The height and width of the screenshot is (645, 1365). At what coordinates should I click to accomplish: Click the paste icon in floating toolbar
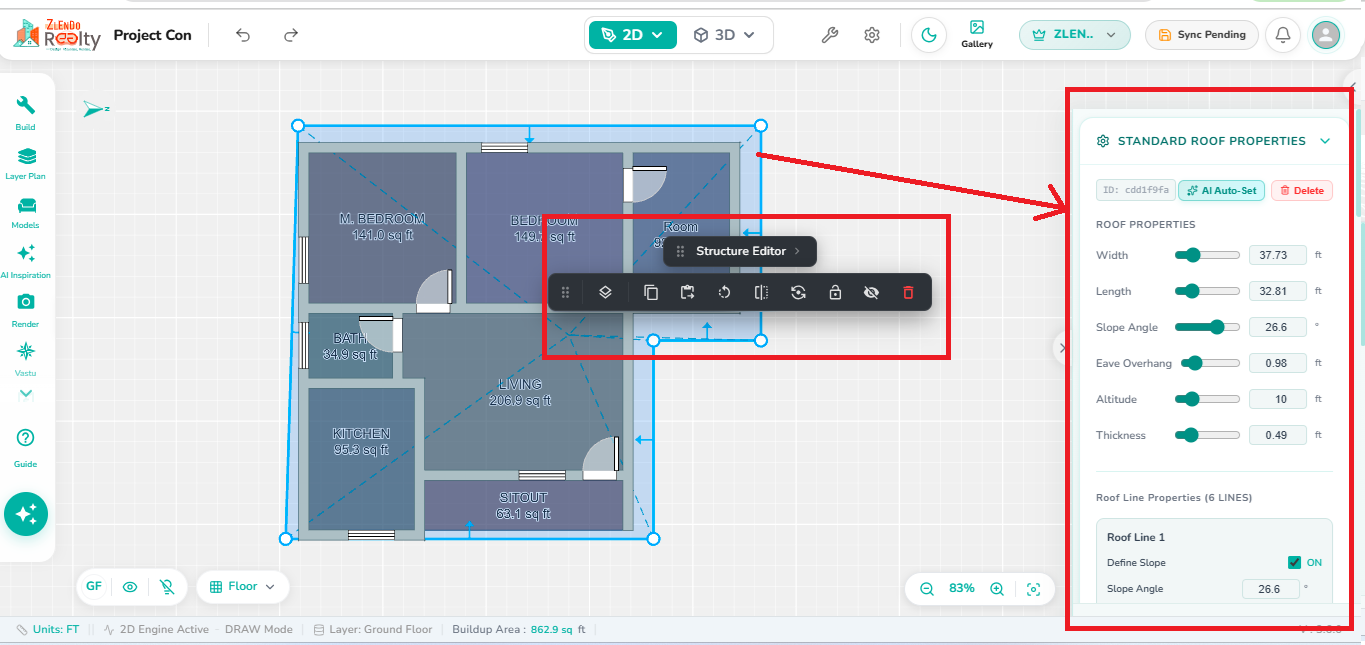tap(687, 292)
